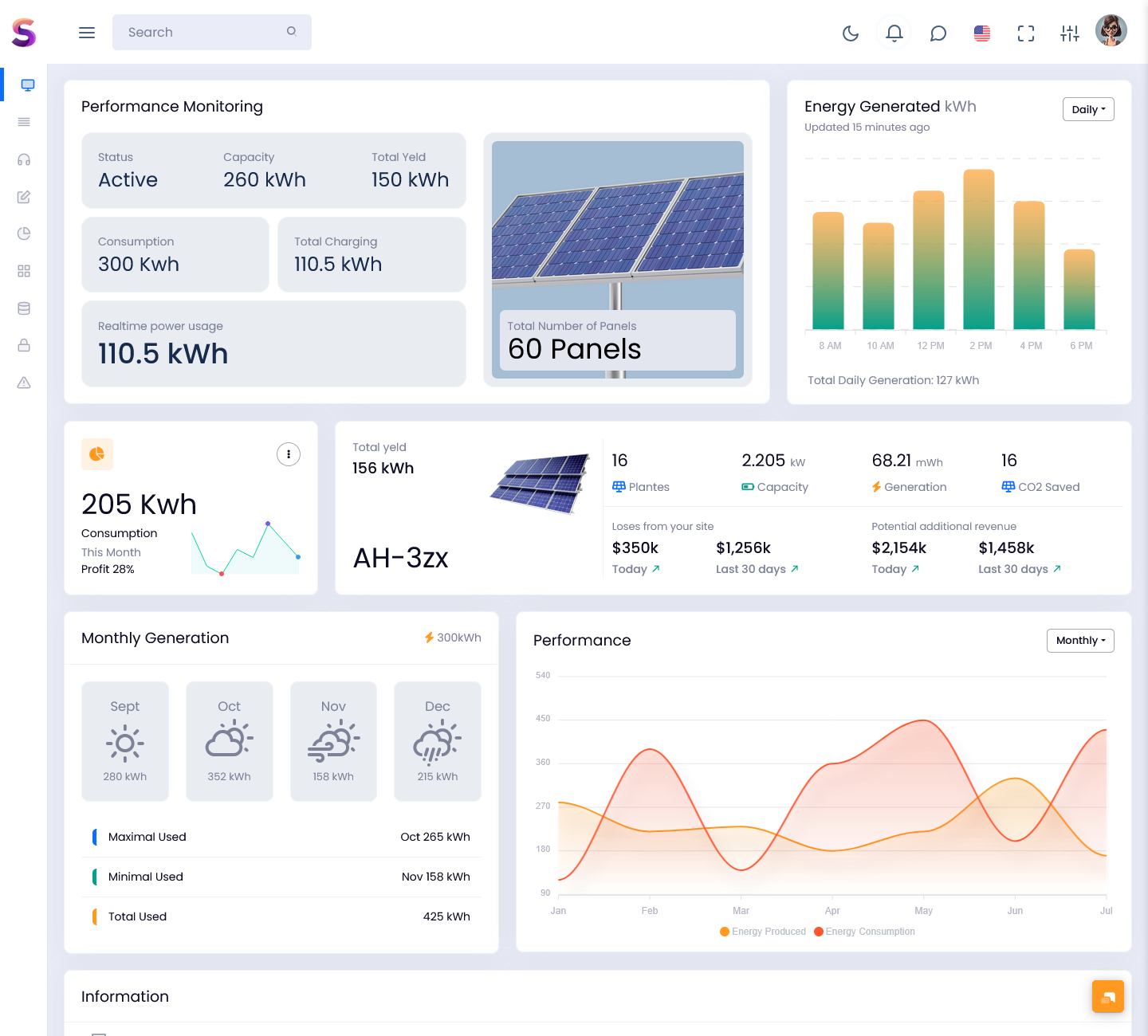This screenshot has width=1148, height=1036.
Task: Click the user profile avatar
Action: click(x=1111, y=31)
